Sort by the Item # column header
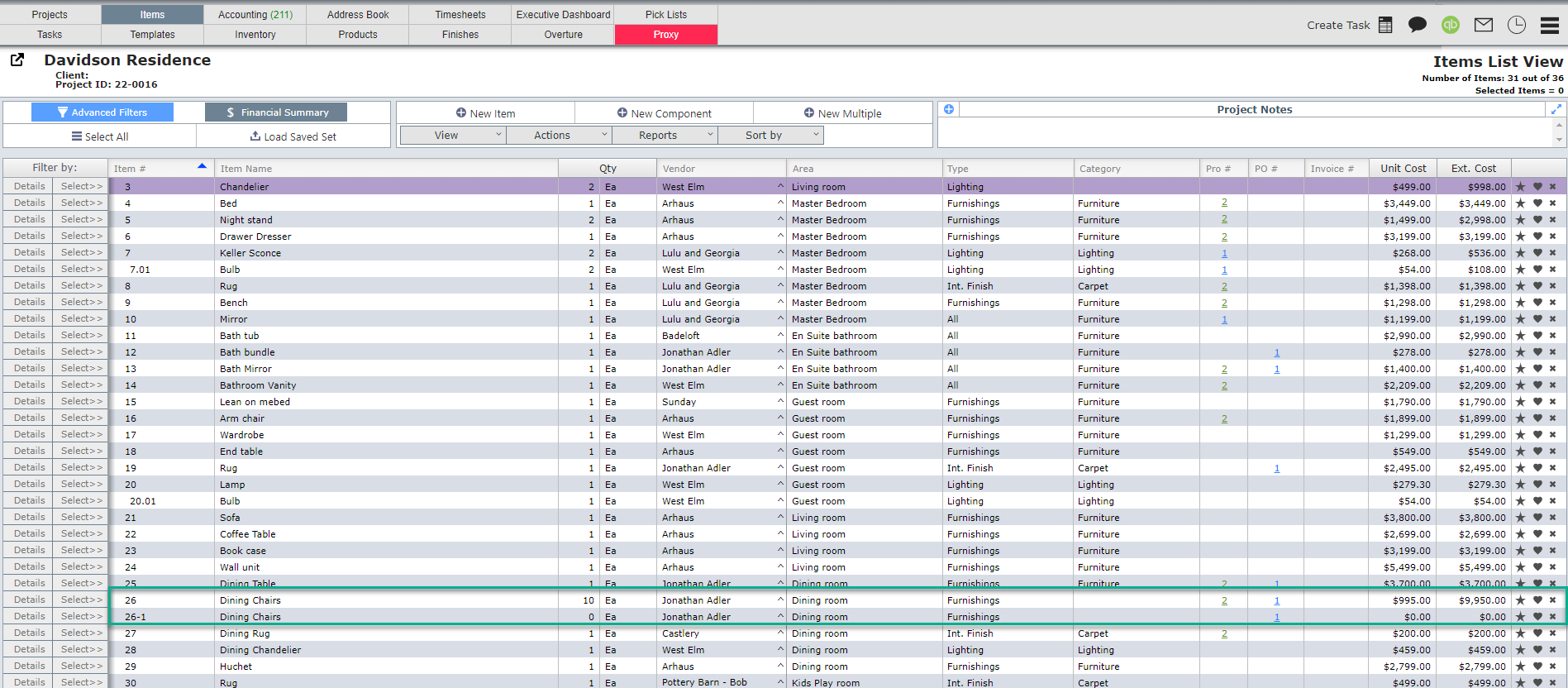The height and width of the screenshot is (688, 1568). click(x=160, y=168)
